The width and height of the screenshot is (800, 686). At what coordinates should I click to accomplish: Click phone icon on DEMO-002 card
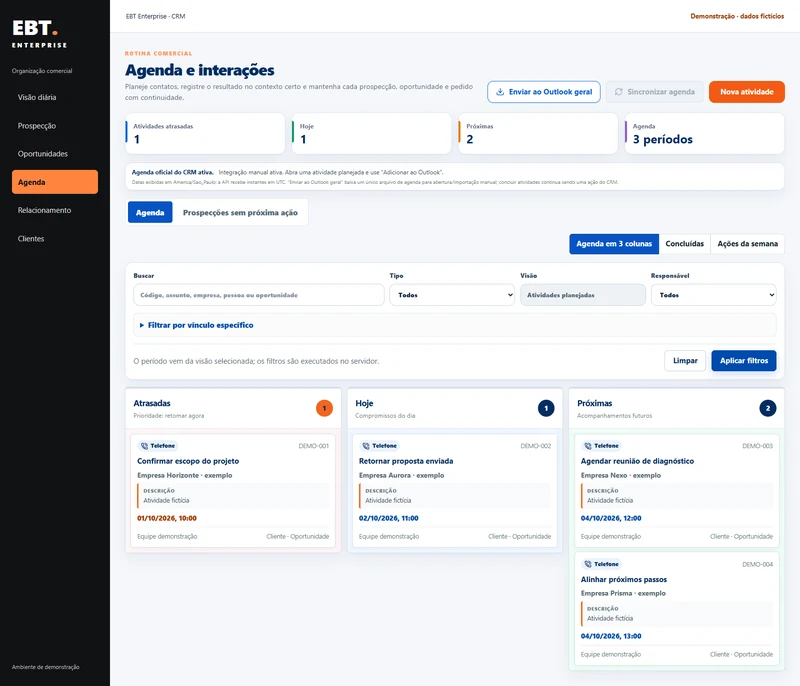(366, 446)
